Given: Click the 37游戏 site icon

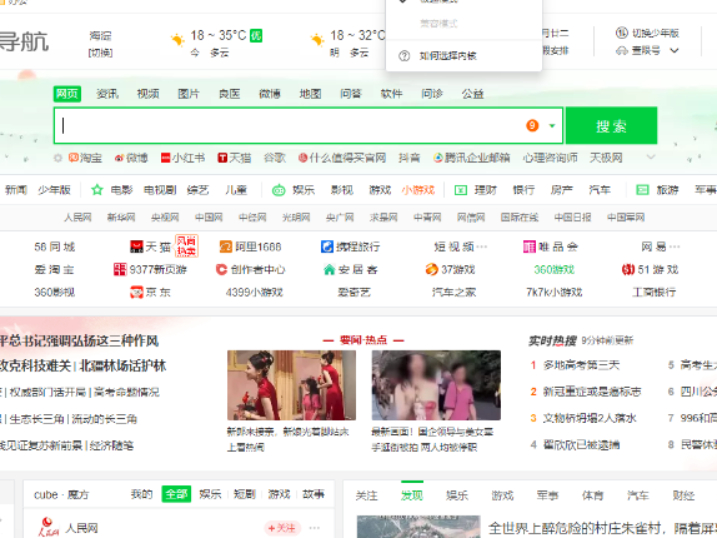Looking at the screenshot, I should (x=432, y=269).
